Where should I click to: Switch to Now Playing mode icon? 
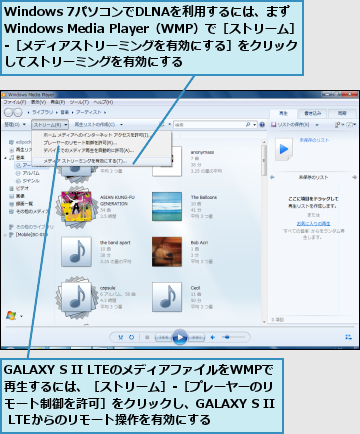coord(348,337)
